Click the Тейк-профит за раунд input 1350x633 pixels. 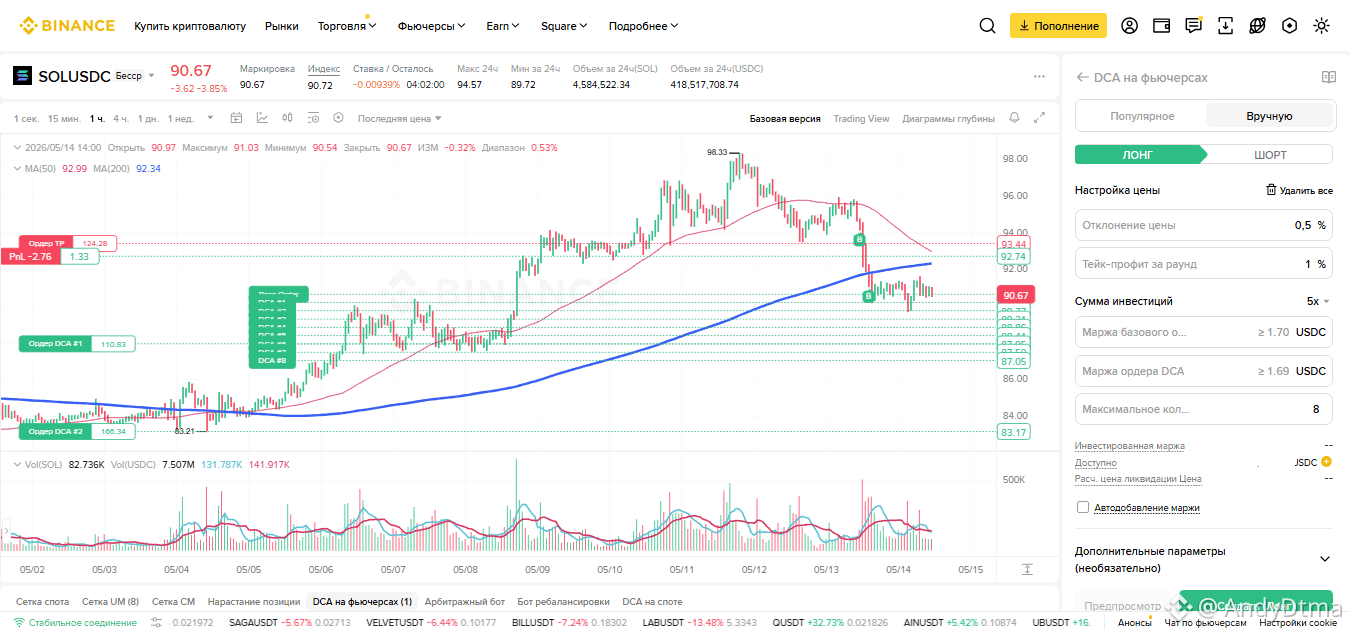[x=1204, y=264]
